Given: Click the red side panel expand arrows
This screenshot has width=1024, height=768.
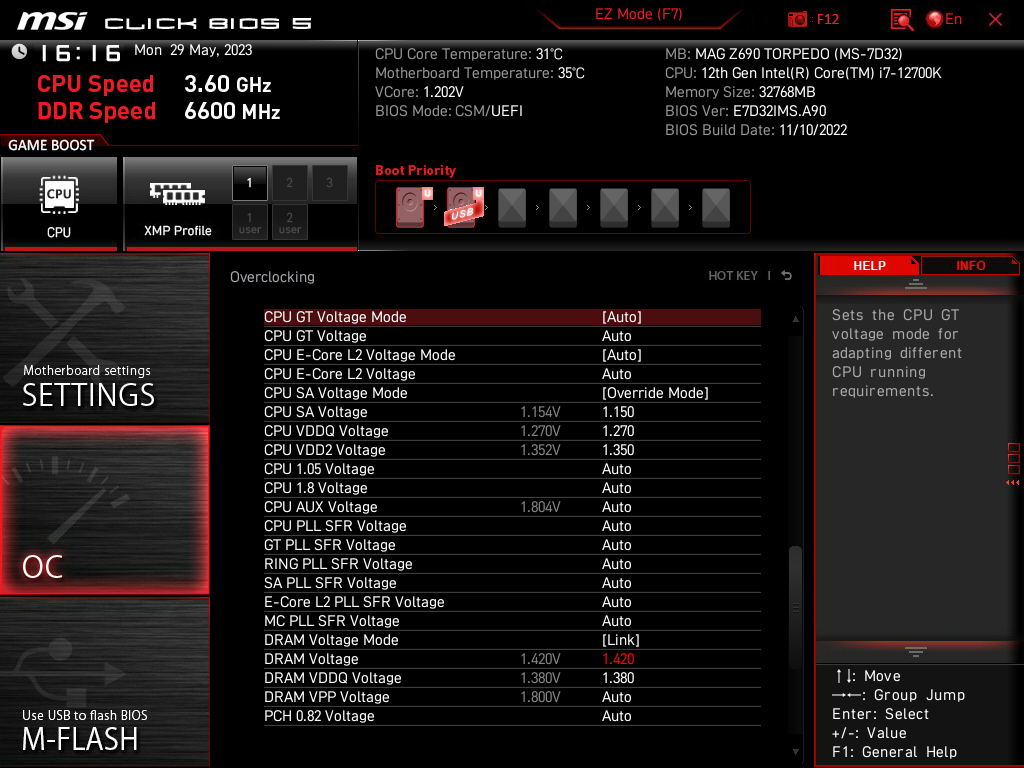Looking at the screenshot, I should click(1013, 483).
